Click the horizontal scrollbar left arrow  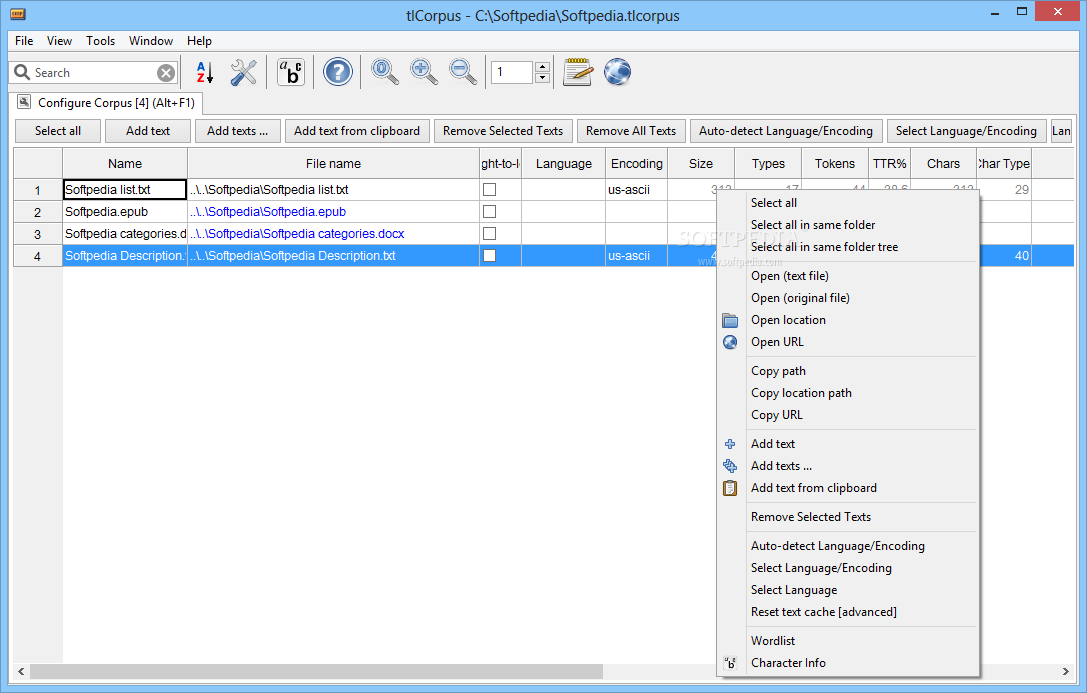pos(21,672)
